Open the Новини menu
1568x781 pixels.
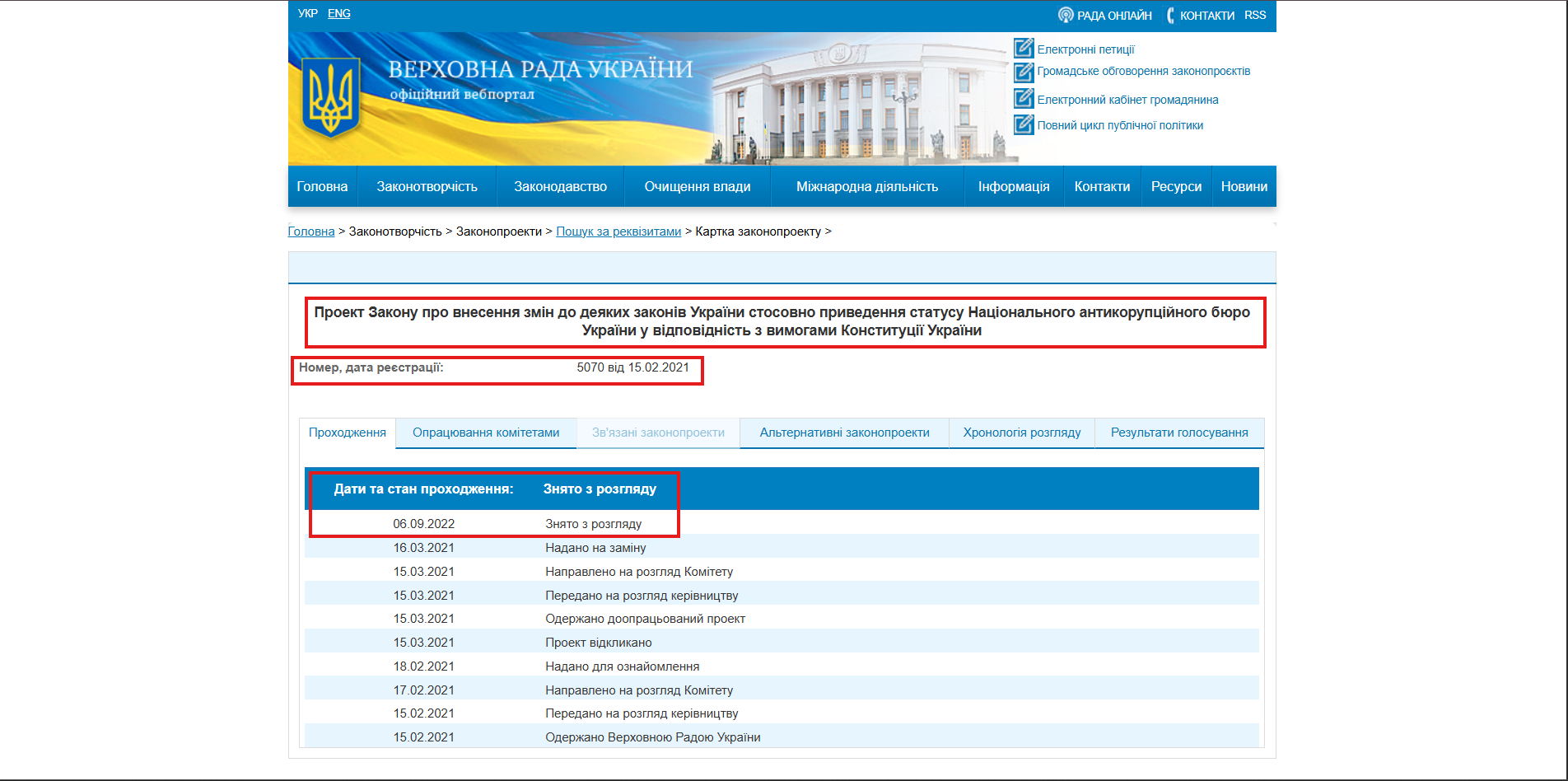pos(1244,186)
